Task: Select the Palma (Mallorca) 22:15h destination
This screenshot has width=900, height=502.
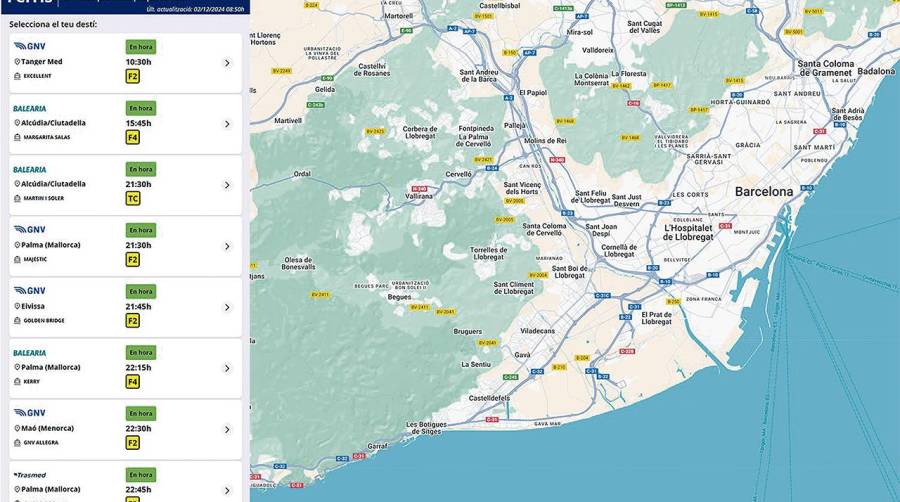Action: [51, 367]
